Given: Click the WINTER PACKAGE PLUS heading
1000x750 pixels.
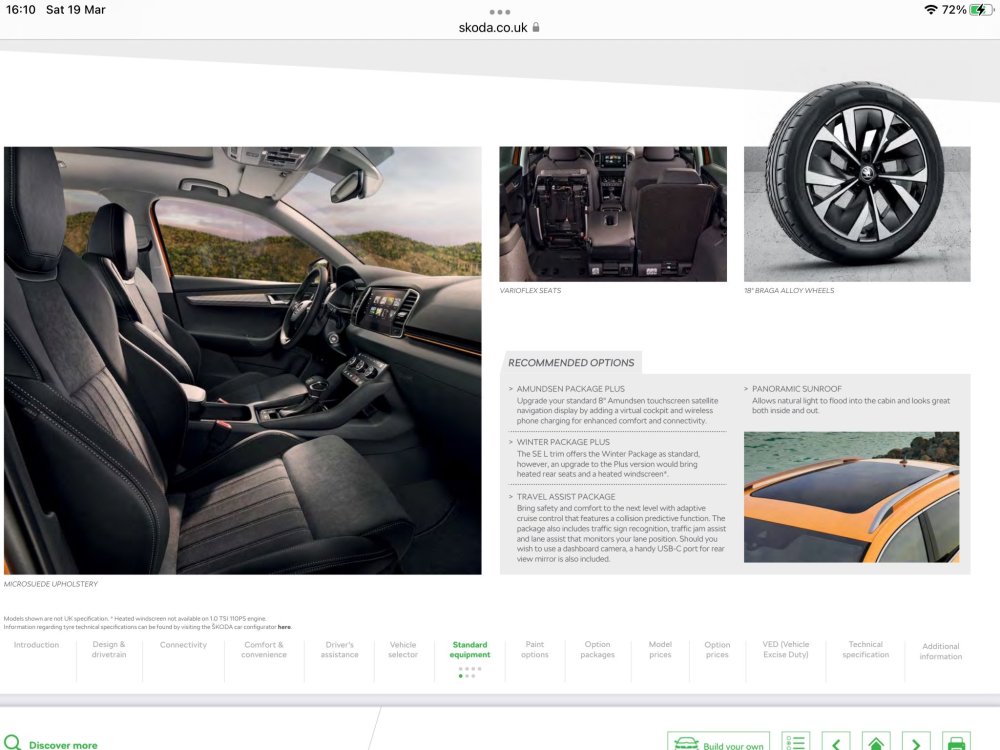Looking at the screenshot, I should (563, 442).
